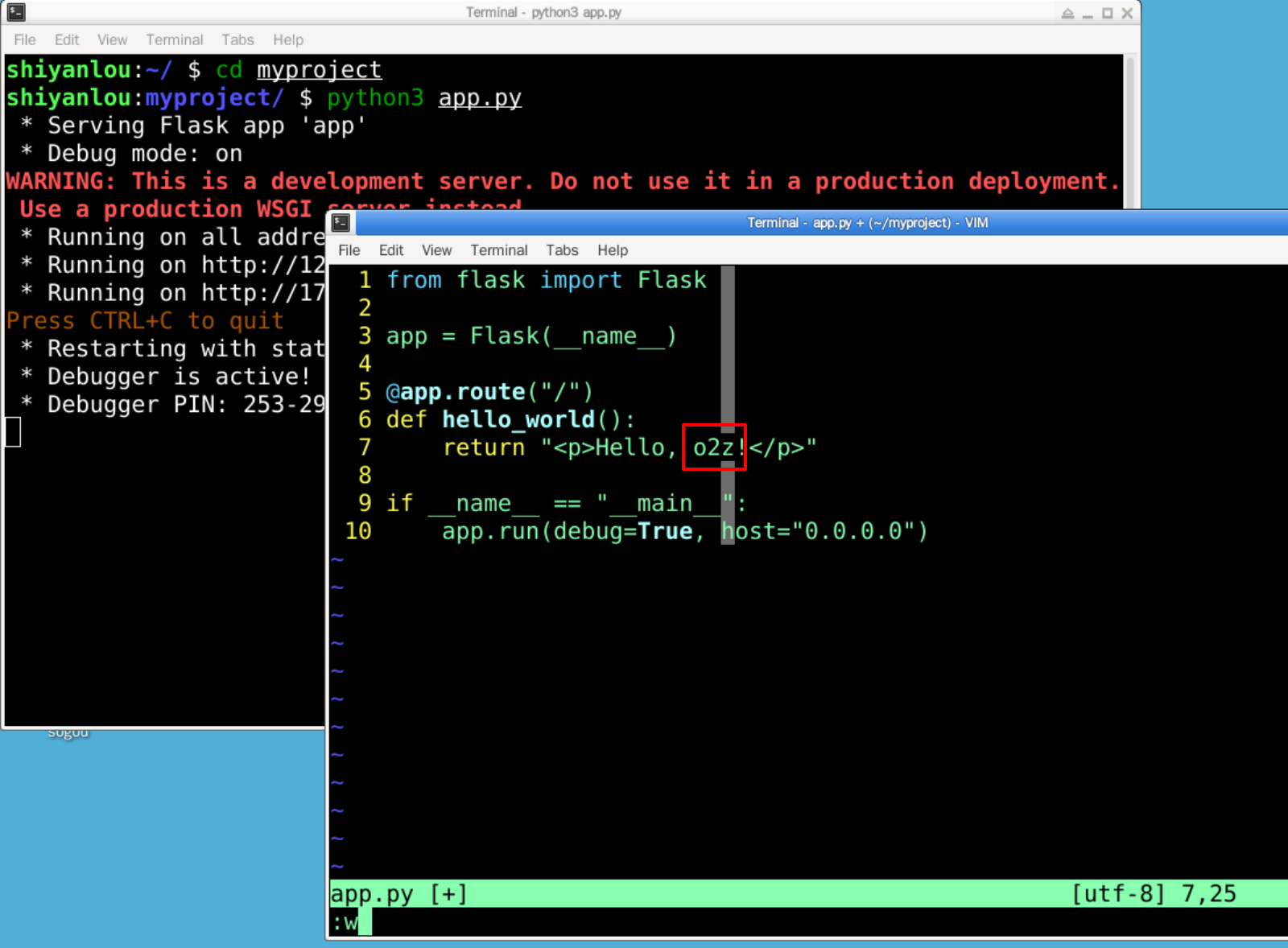This screenshot has width=1288, height=948.
Task: Open Edit menu in VIM terminal window
Action: (x=391, y=250)
